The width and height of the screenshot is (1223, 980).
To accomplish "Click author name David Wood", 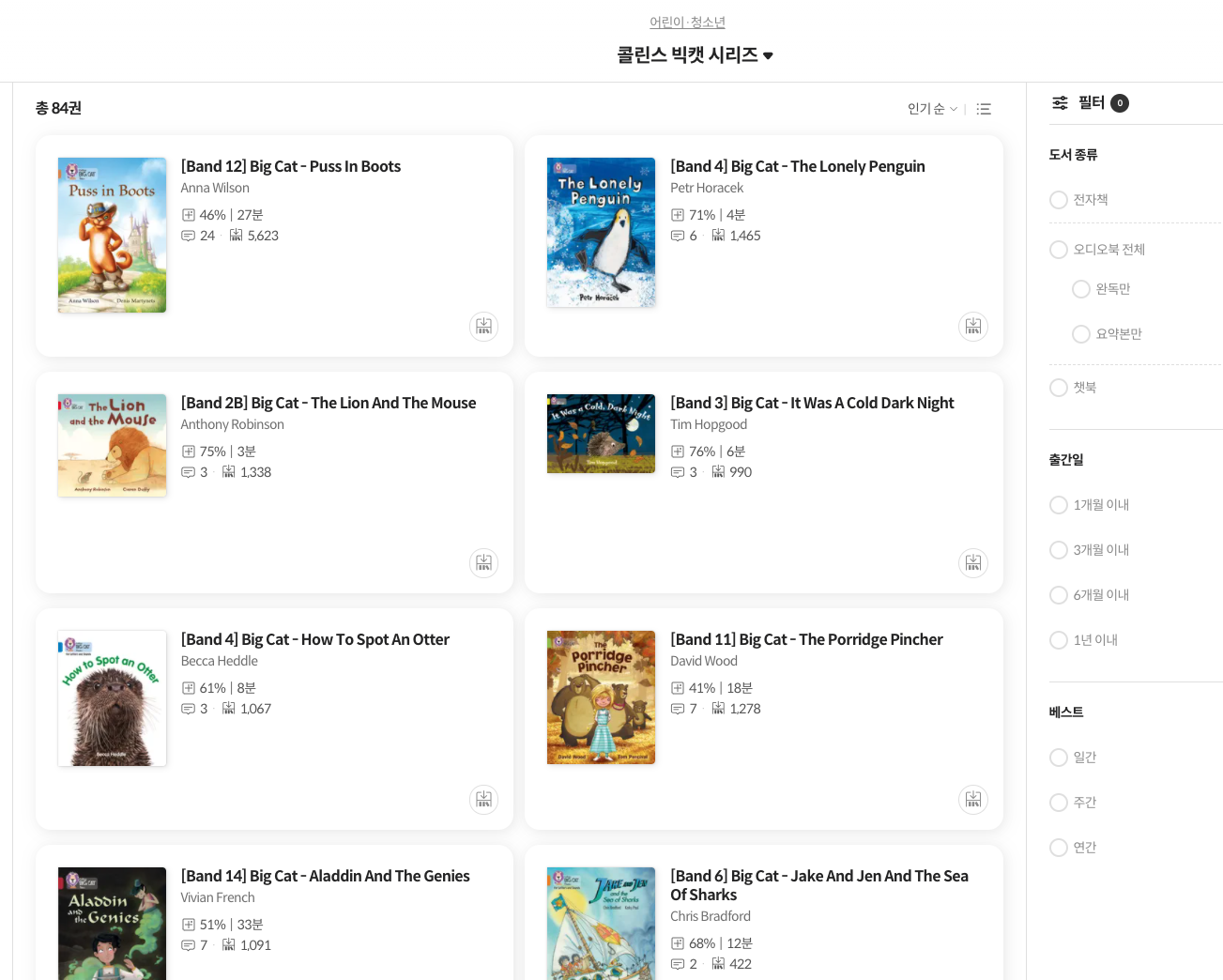I will pos(704,661).
